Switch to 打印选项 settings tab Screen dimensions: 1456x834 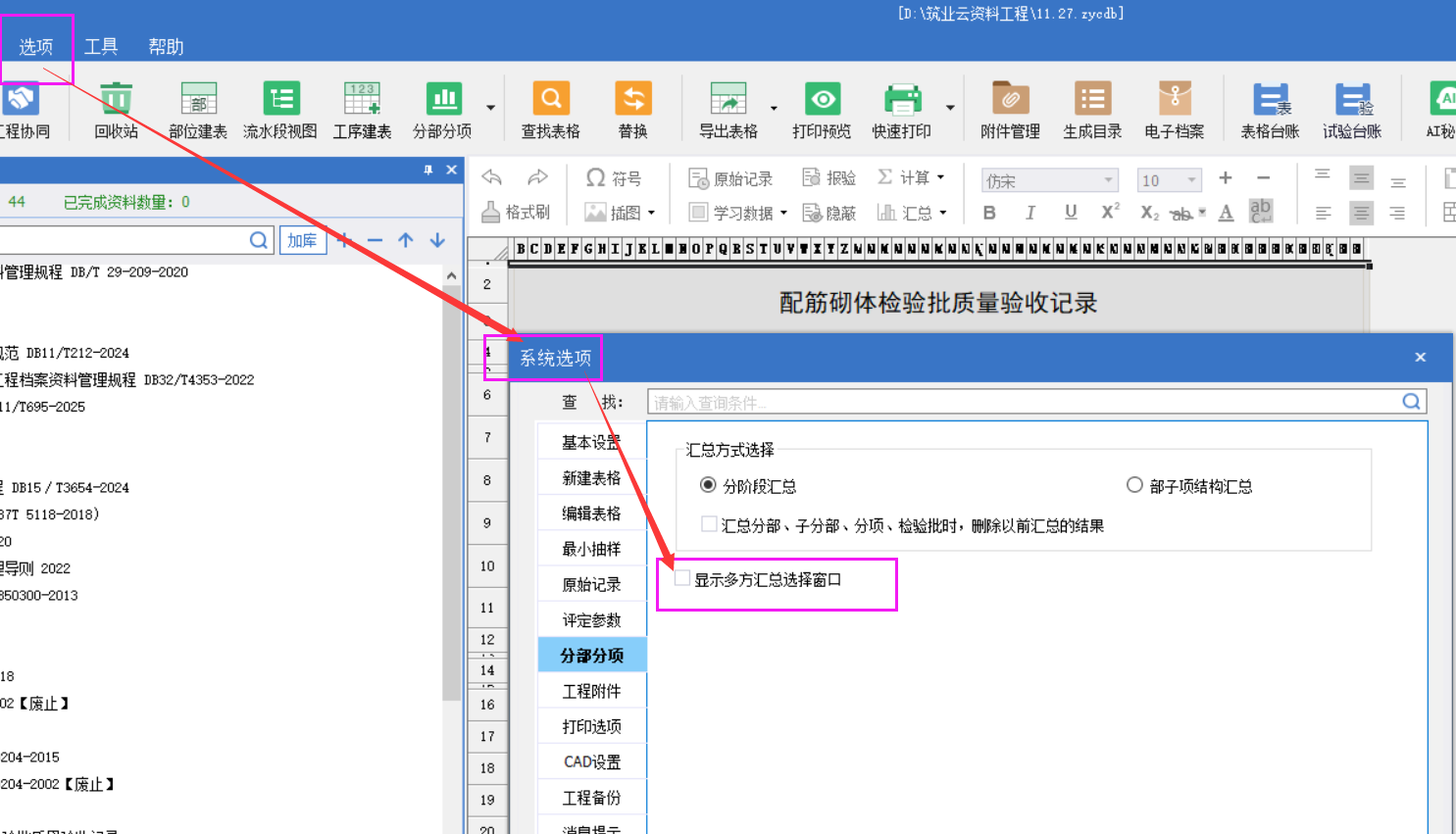click(591, 726)
